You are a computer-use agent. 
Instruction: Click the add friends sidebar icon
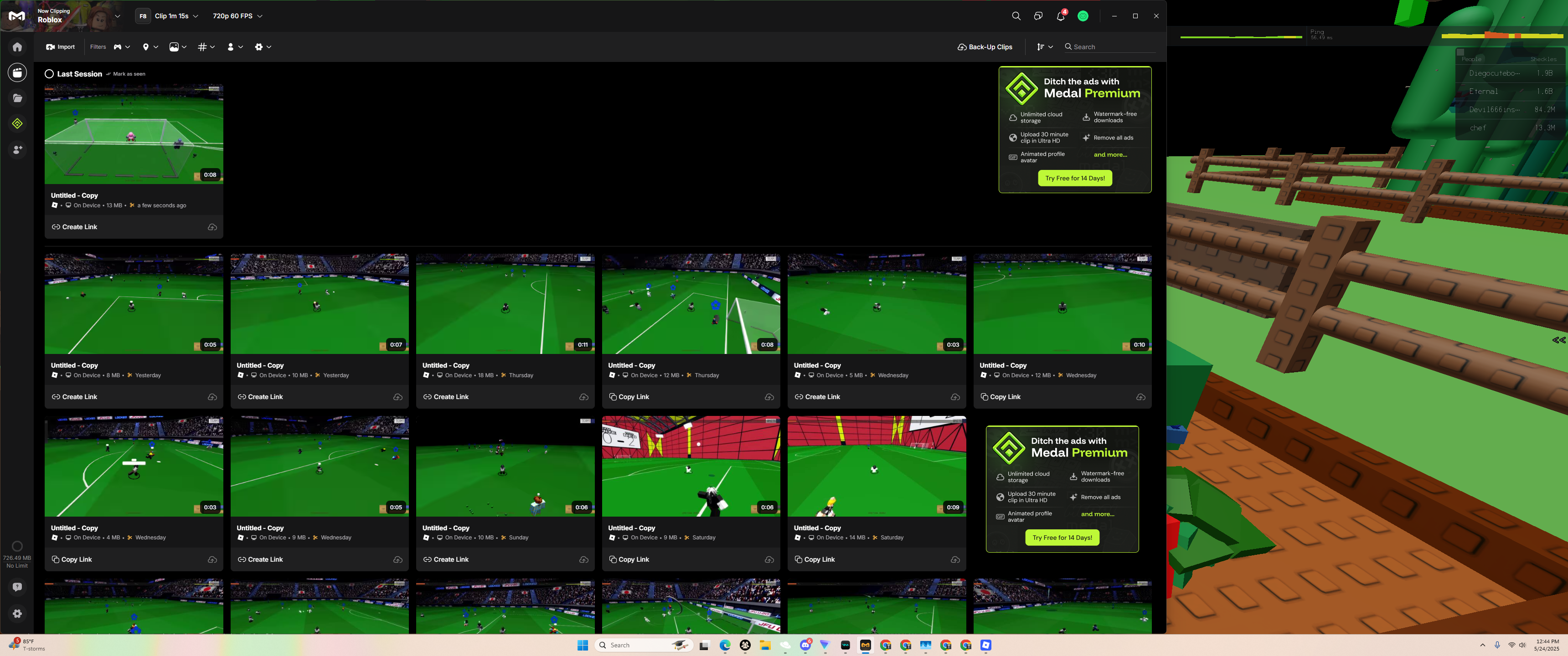[17, 149]
